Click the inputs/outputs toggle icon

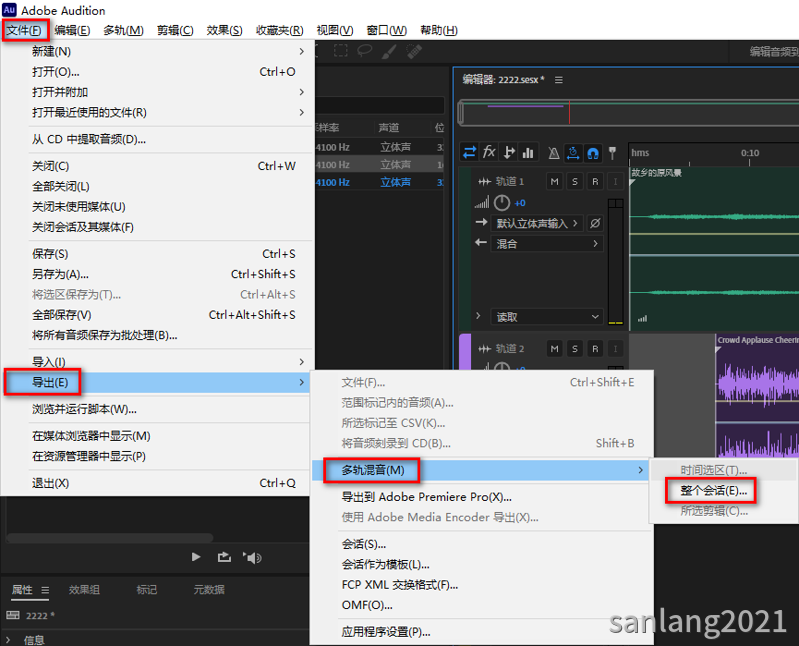coord(469,152)
